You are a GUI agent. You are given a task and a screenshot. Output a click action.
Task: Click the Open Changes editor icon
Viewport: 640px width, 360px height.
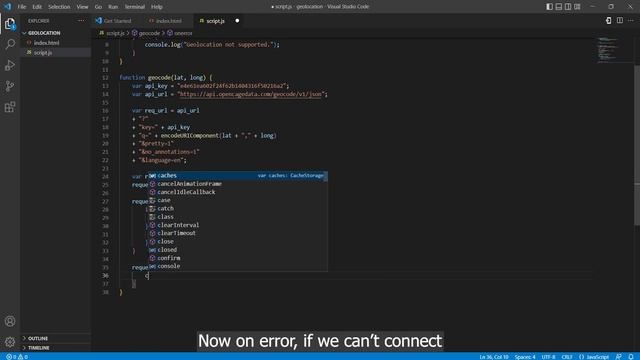[x=609, y=20]
